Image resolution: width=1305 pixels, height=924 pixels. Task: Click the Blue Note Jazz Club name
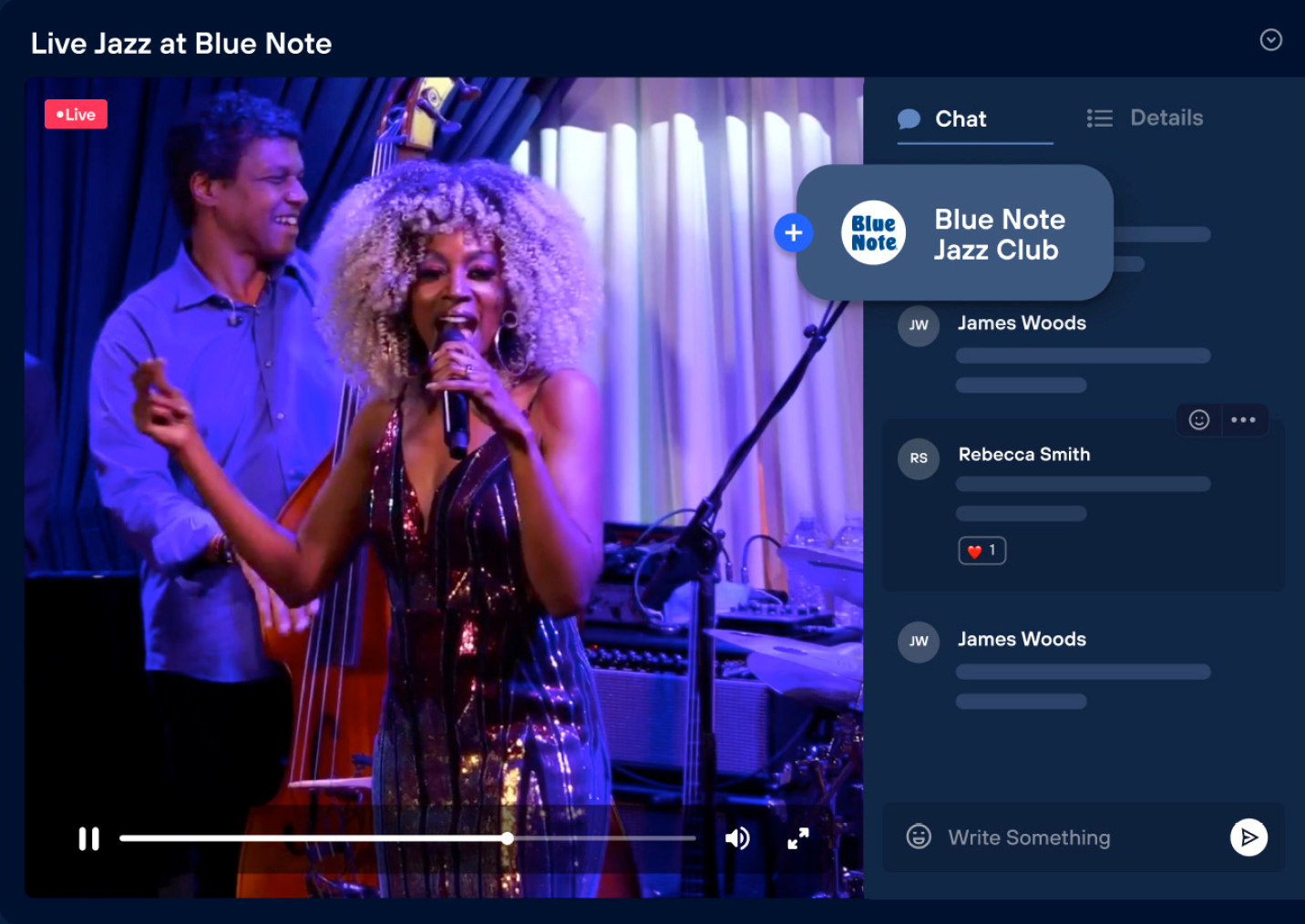click(999, 234)
